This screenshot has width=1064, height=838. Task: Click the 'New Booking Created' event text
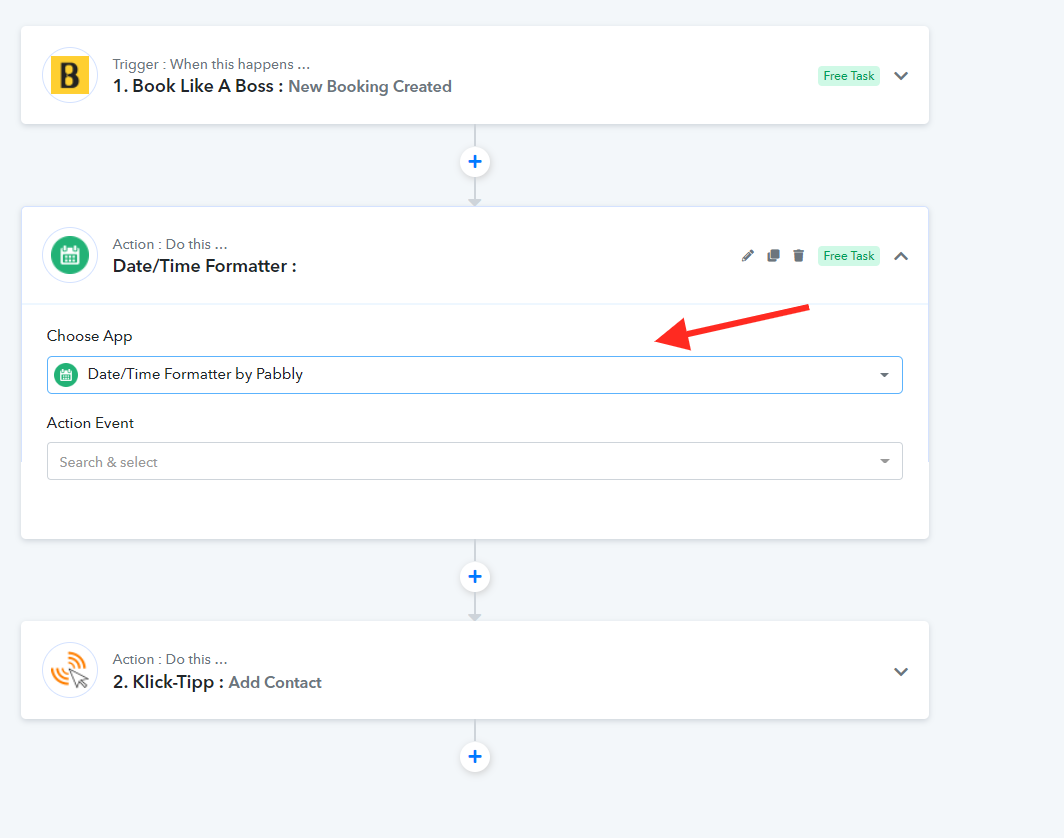(x=370, y=87)
